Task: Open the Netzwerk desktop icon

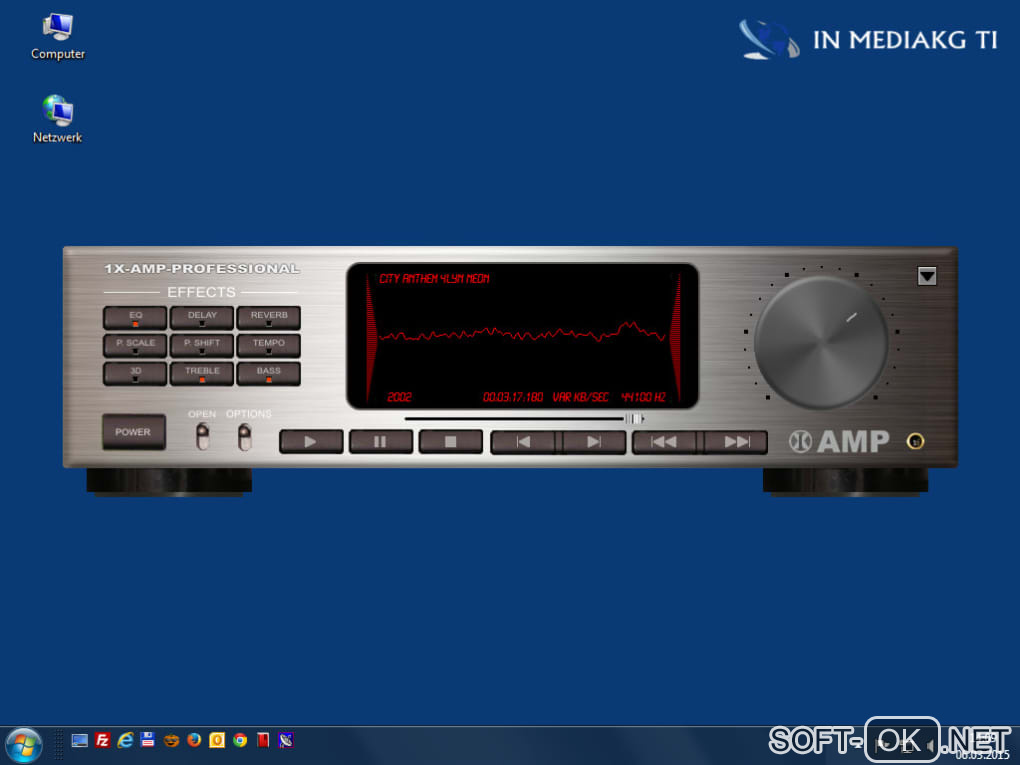Action: [x=57, y=120]
